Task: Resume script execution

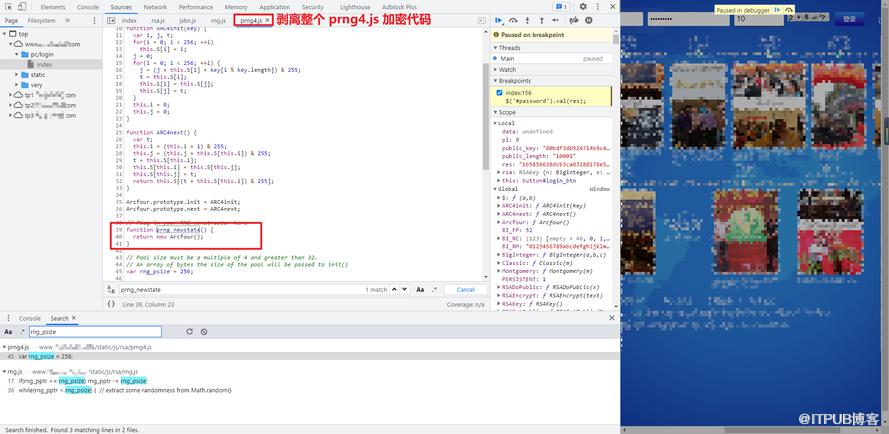Action: pos(499,20)
